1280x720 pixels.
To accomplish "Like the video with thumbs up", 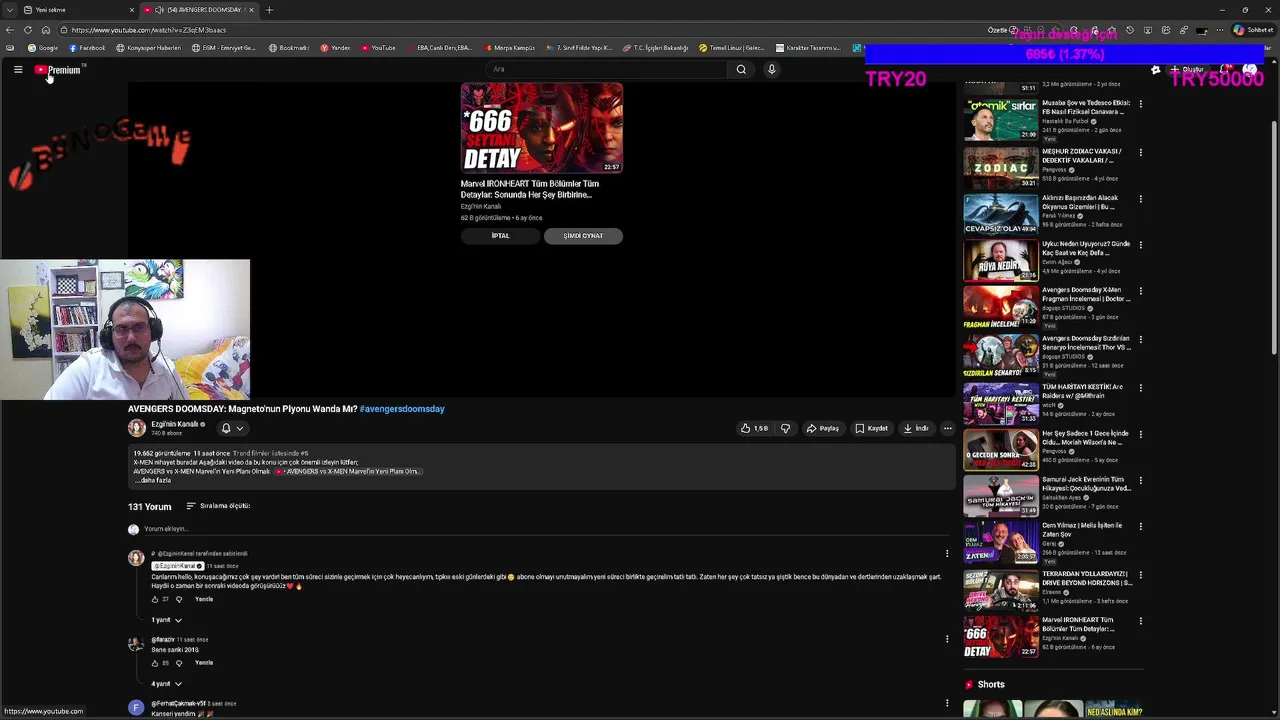I will click(754, 428).
